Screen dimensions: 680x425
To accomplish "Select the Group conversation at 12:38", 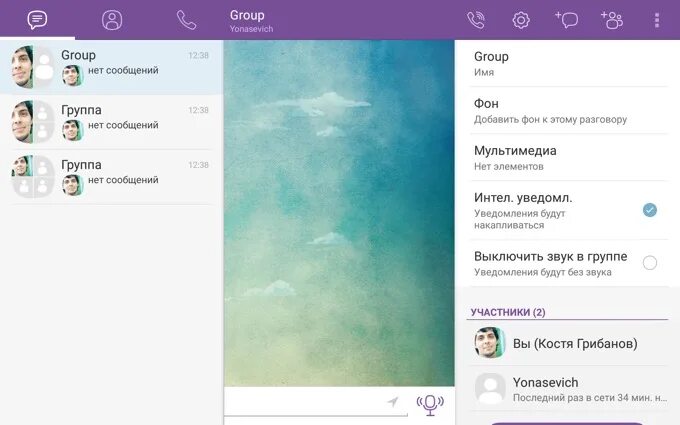I will pos(111,67).
